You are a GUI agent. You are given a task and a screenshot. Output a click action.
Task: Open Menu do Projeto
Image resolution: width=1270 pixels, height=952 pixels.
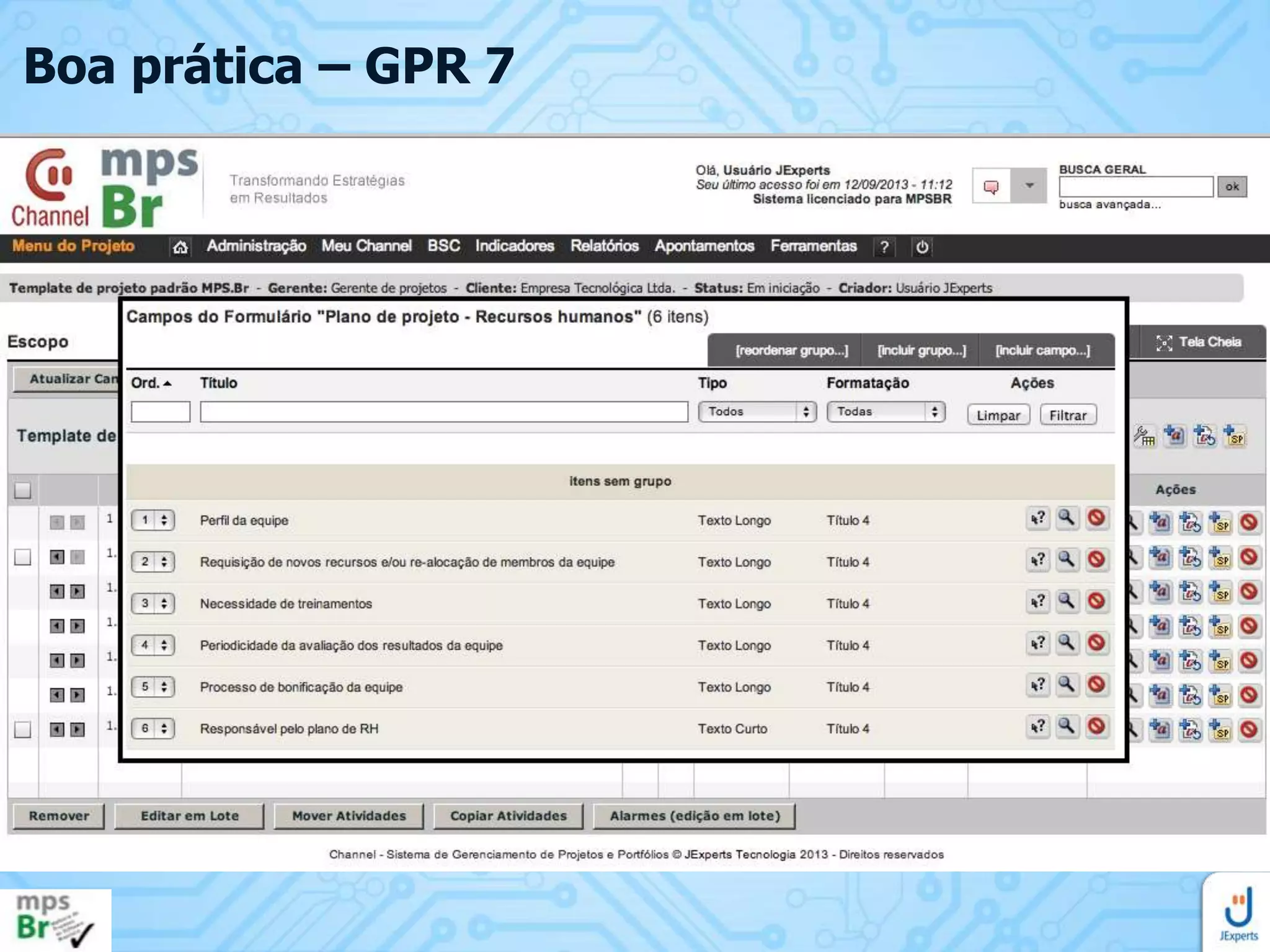click(73, 246)
